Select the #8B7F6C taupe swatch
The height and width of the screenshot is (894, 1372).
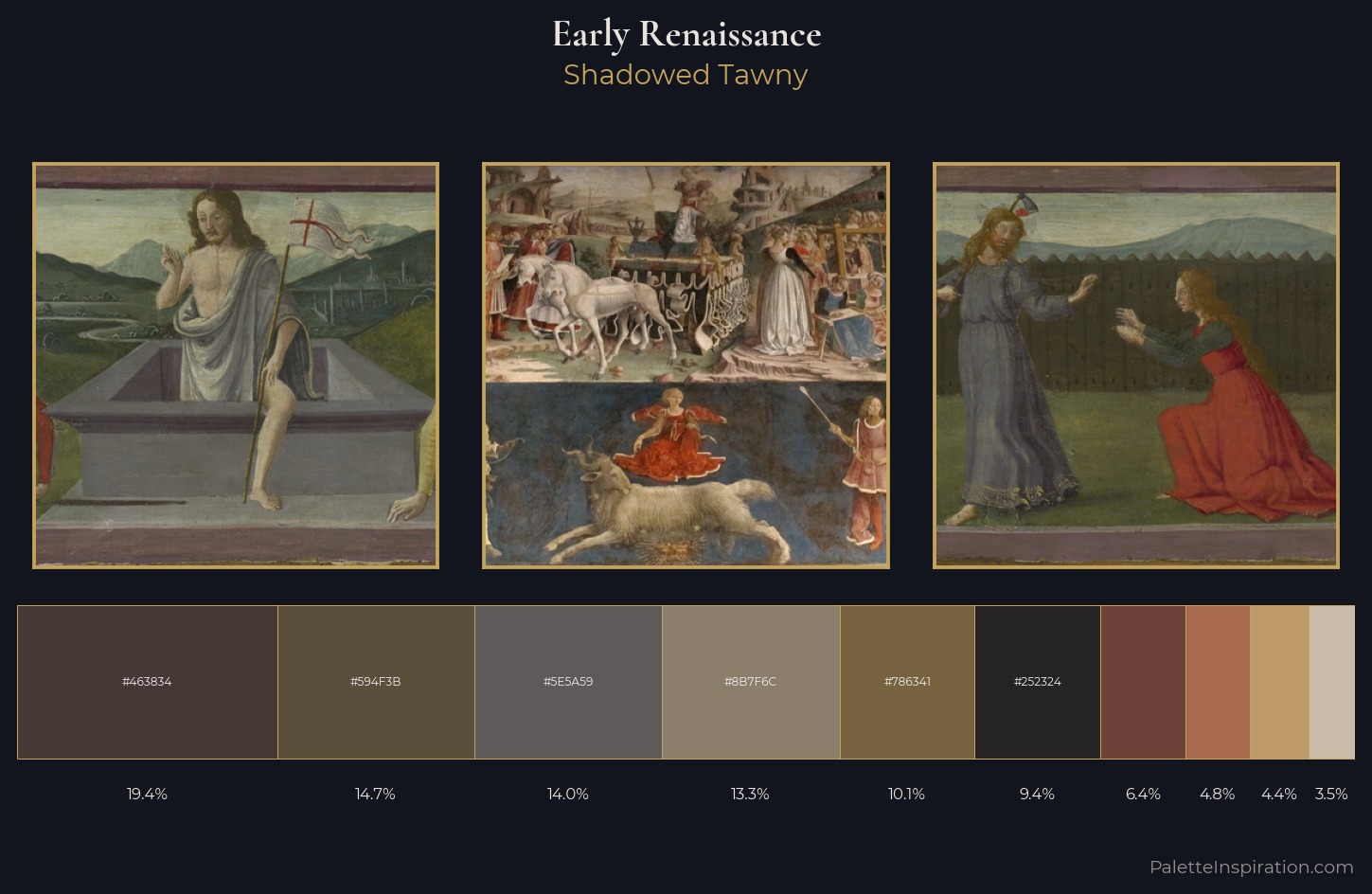[751, 682]
